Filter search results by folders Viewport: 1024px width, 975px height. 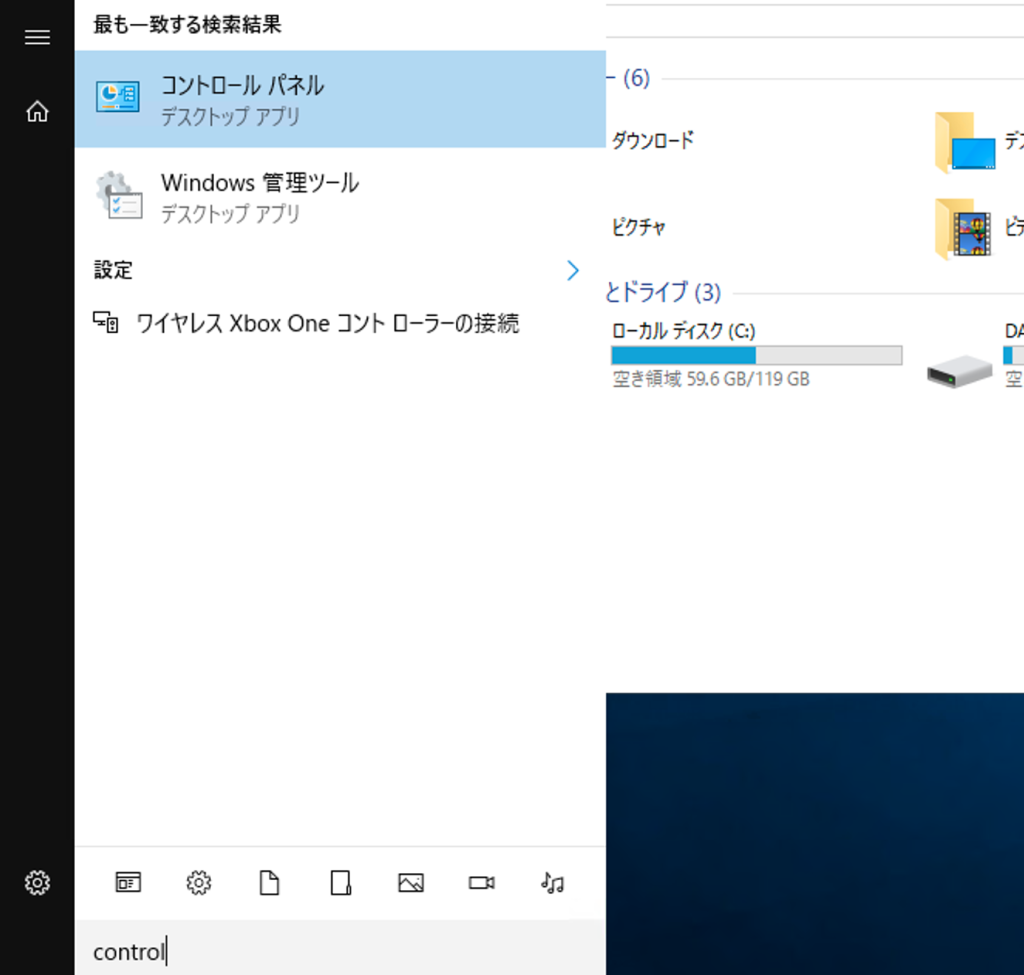pyautogui.click(x=340, y=883)
